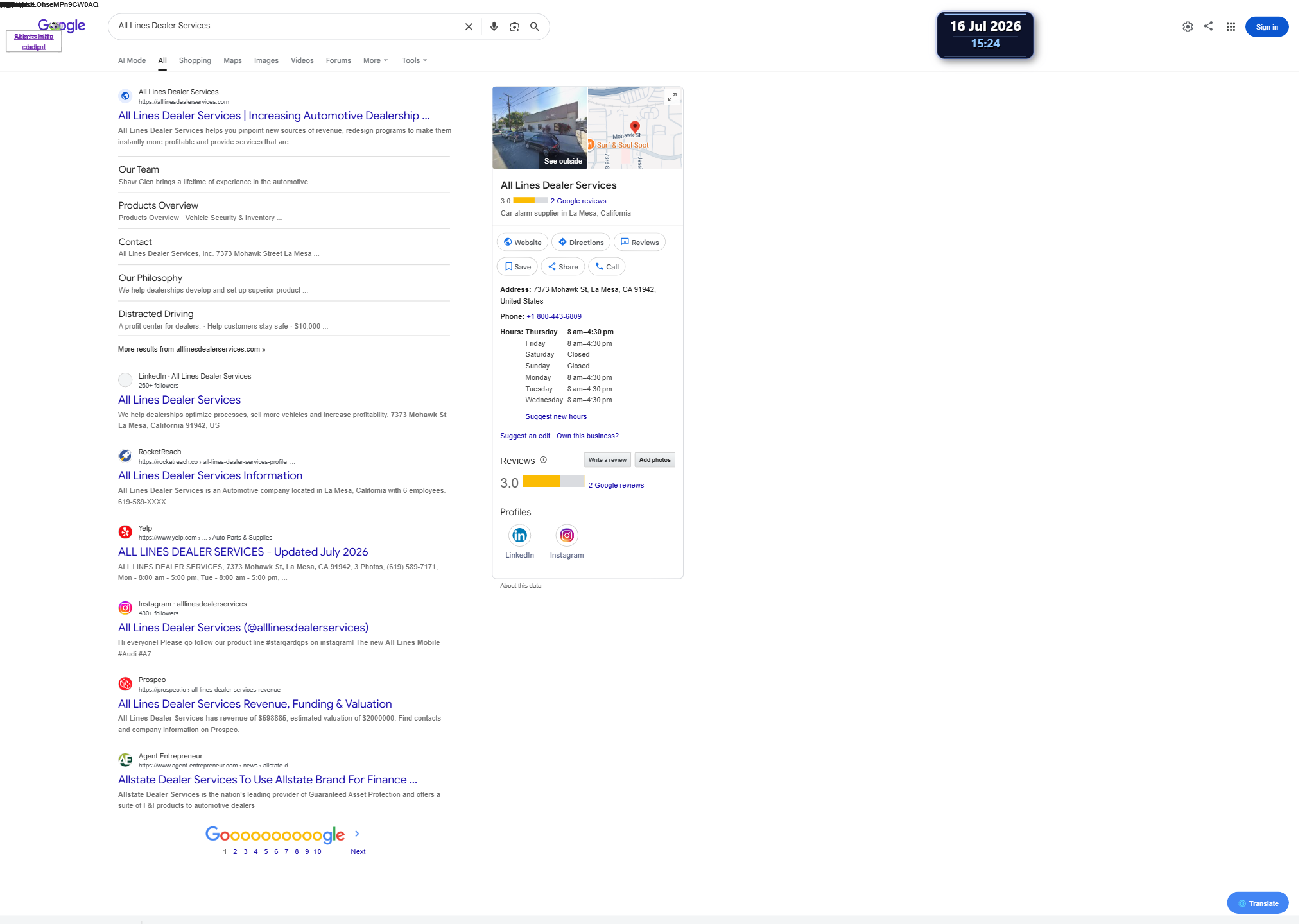Select the Shopping tab
The image size is (1307, 924).
[x=195, y=60]
